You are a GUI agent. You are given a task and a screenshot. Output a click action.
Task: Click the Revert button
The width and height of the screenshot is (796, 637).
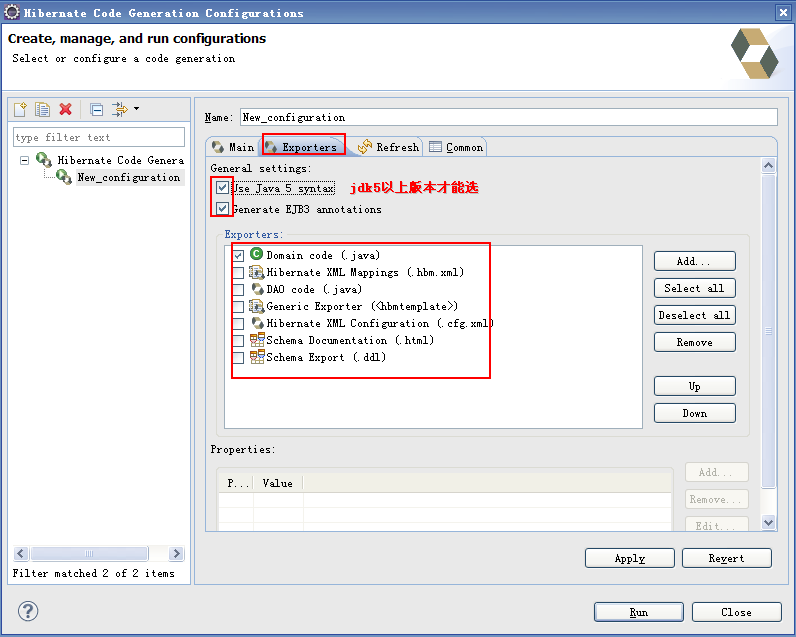[x=726, y=558]
